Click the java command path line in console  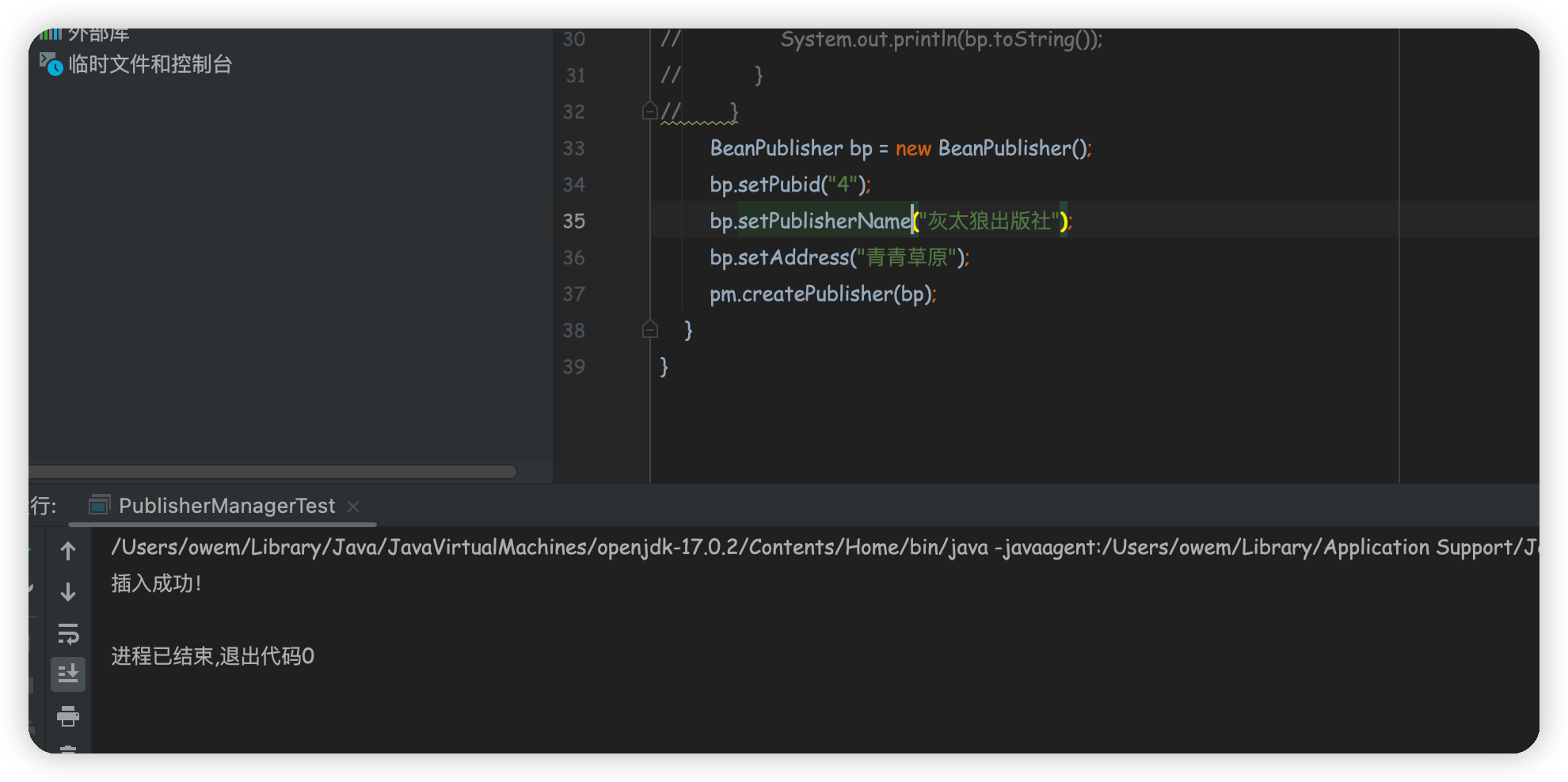[x=824, y=548]
